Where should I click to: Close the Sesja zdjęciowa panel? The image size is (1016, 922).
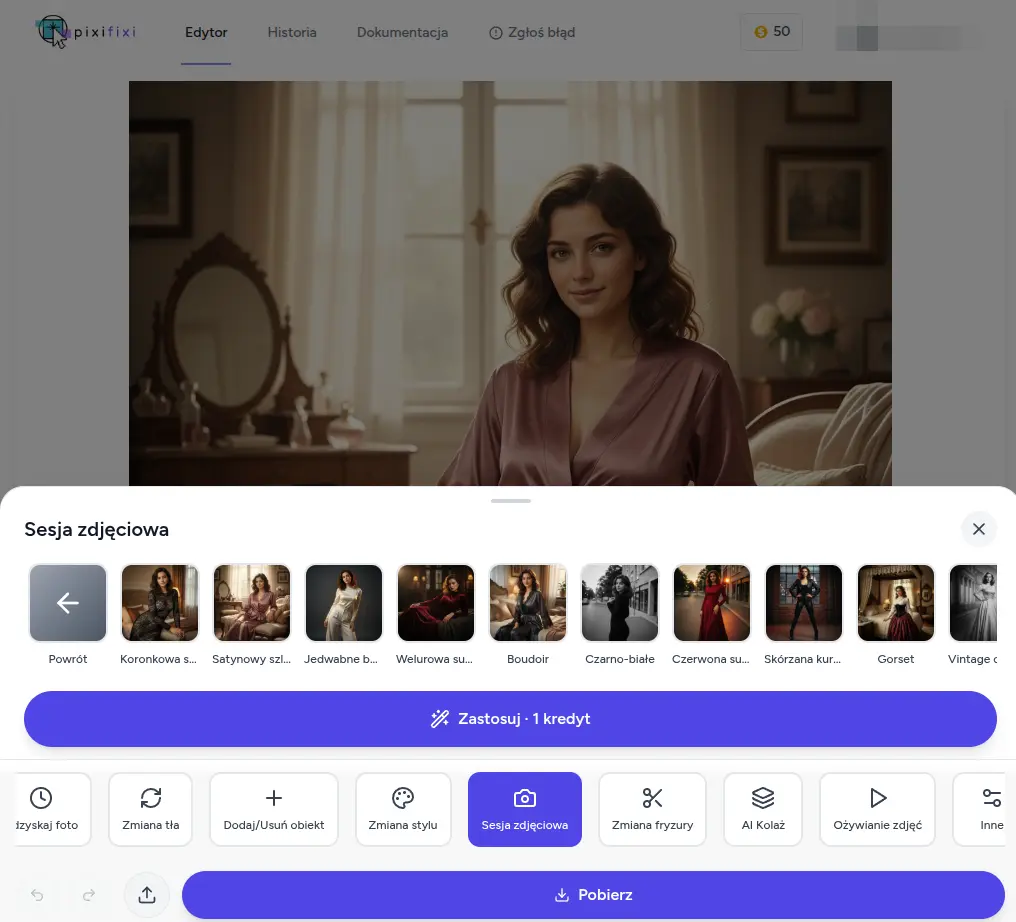click(x=978, y=529)
